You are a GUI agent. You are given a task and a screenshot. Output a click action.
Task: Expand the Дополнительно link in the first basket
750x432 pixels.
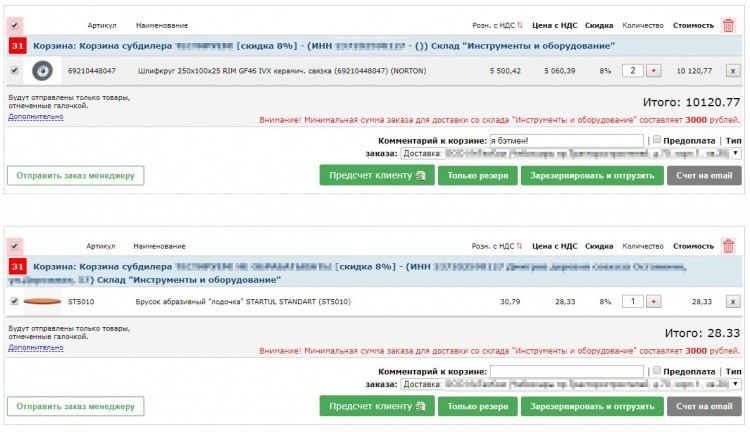[35, 116]
